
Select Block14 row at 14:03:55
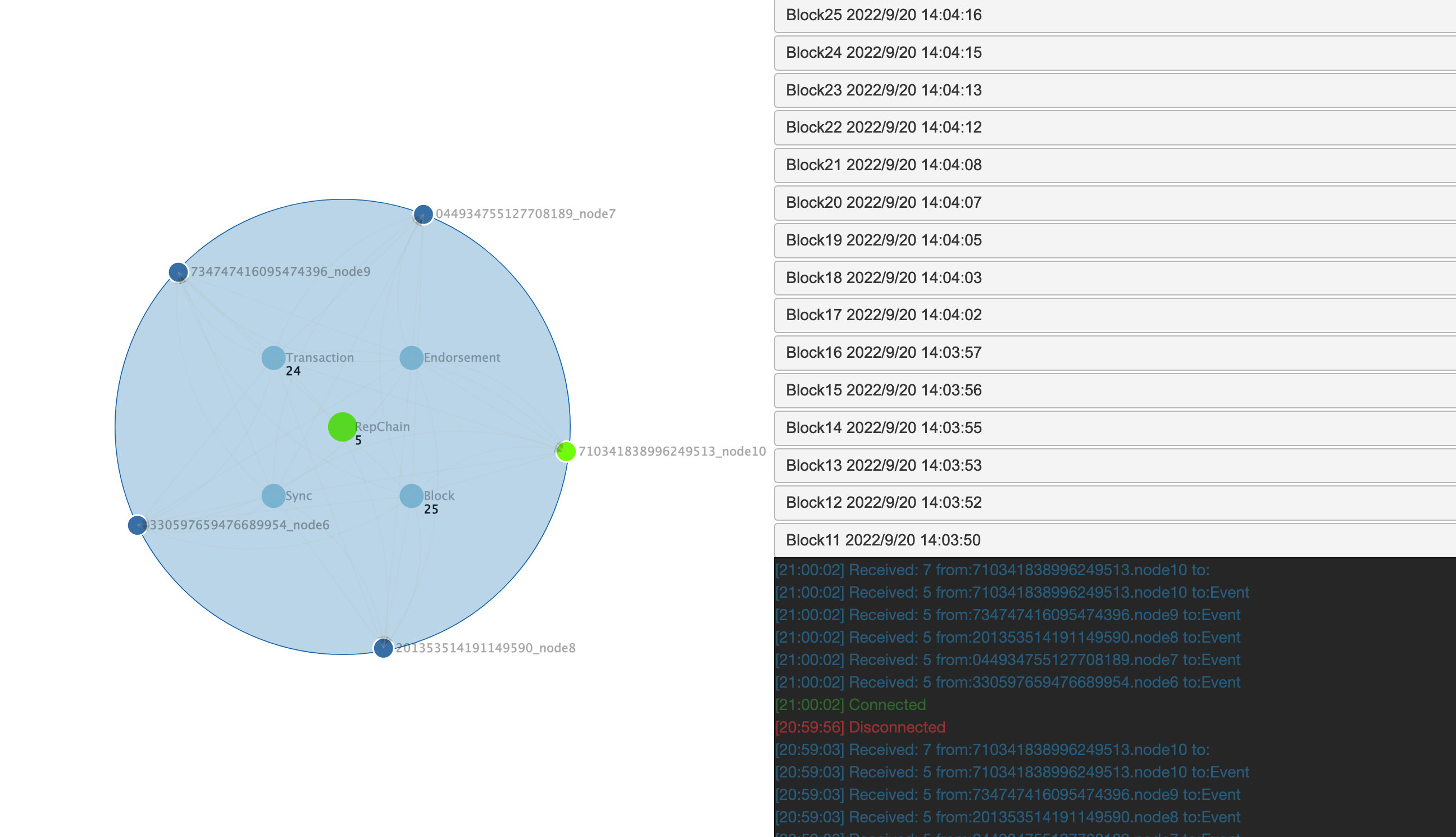tap(1115, 428)
